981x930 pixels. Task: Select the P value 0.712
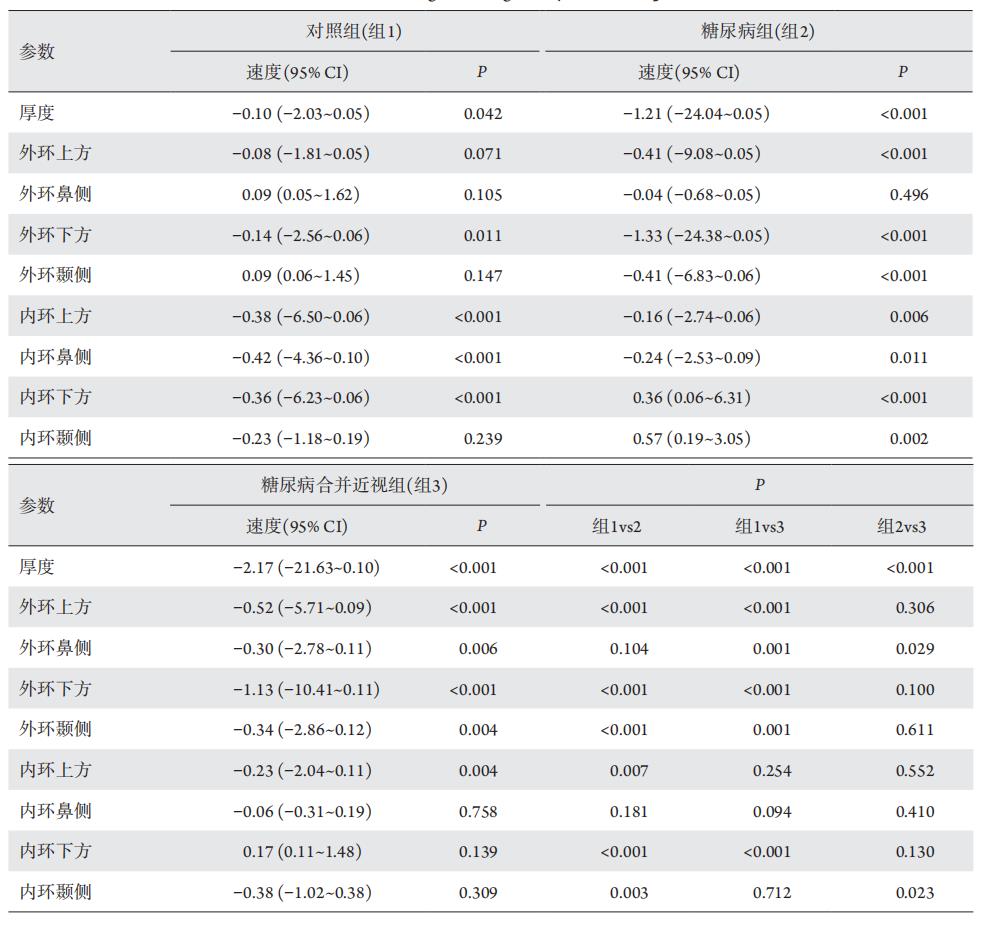coord(772,893)
